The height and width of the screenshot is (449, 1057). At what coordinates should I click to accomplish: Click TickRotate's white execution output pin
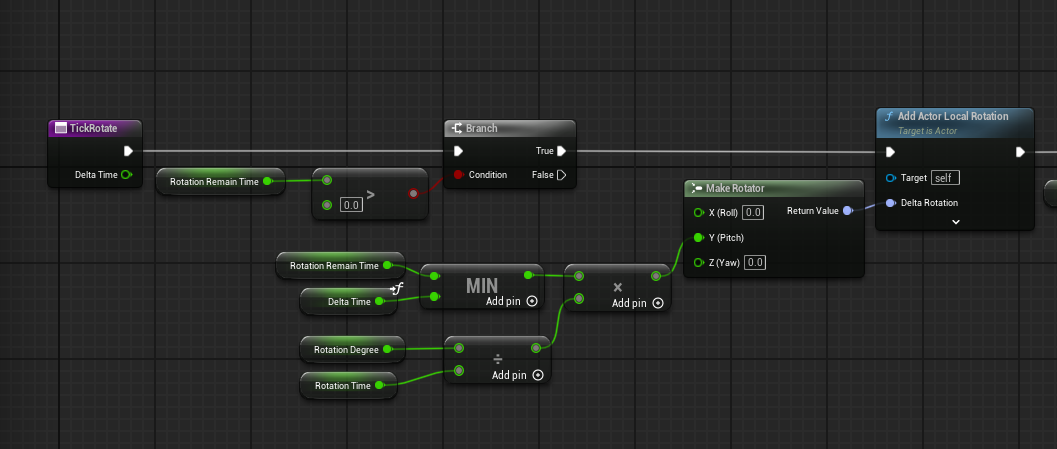pyautogui.click(x=128, y=151)
